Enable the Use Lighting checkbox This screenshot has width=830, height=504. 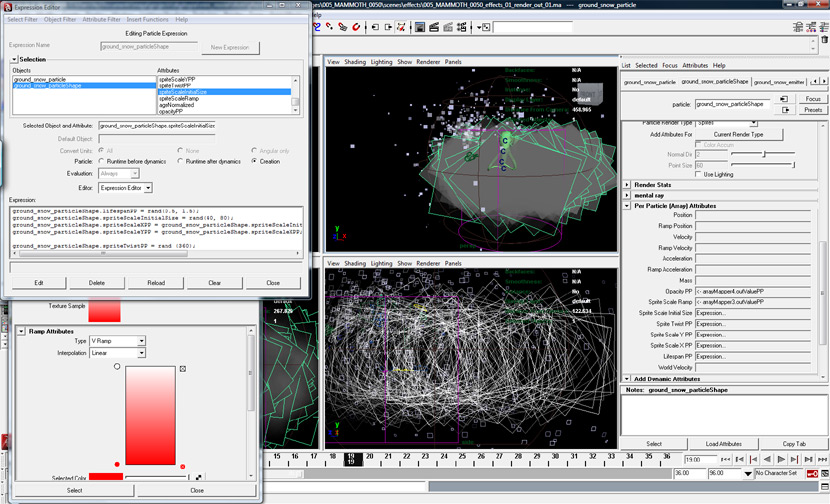(x=700, y=174)
